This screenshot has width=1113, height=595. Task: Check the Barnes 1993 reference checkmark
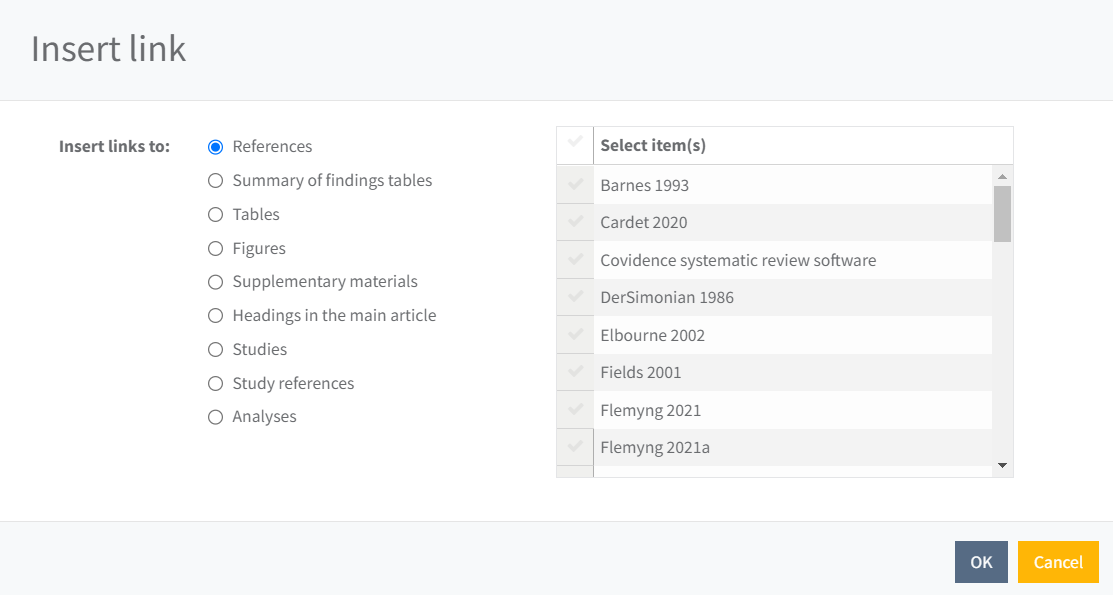coord(574,185)
